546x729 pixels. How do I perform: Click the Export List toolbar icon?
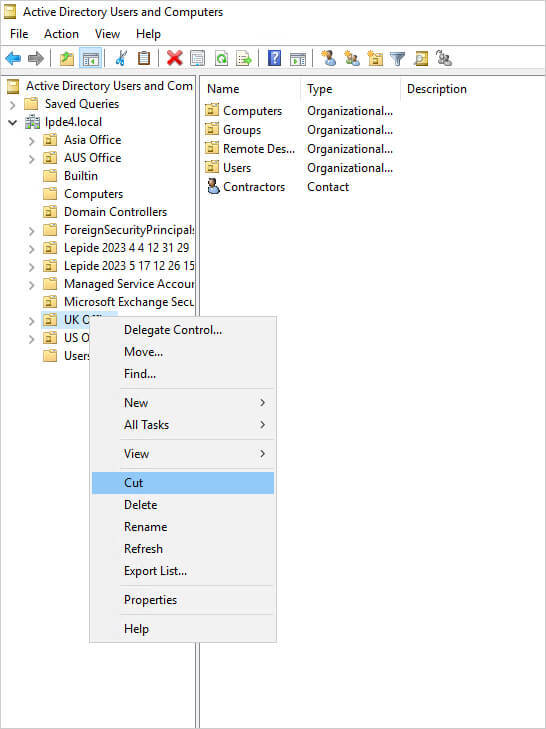pyautogui.click(x=244, y=59)
